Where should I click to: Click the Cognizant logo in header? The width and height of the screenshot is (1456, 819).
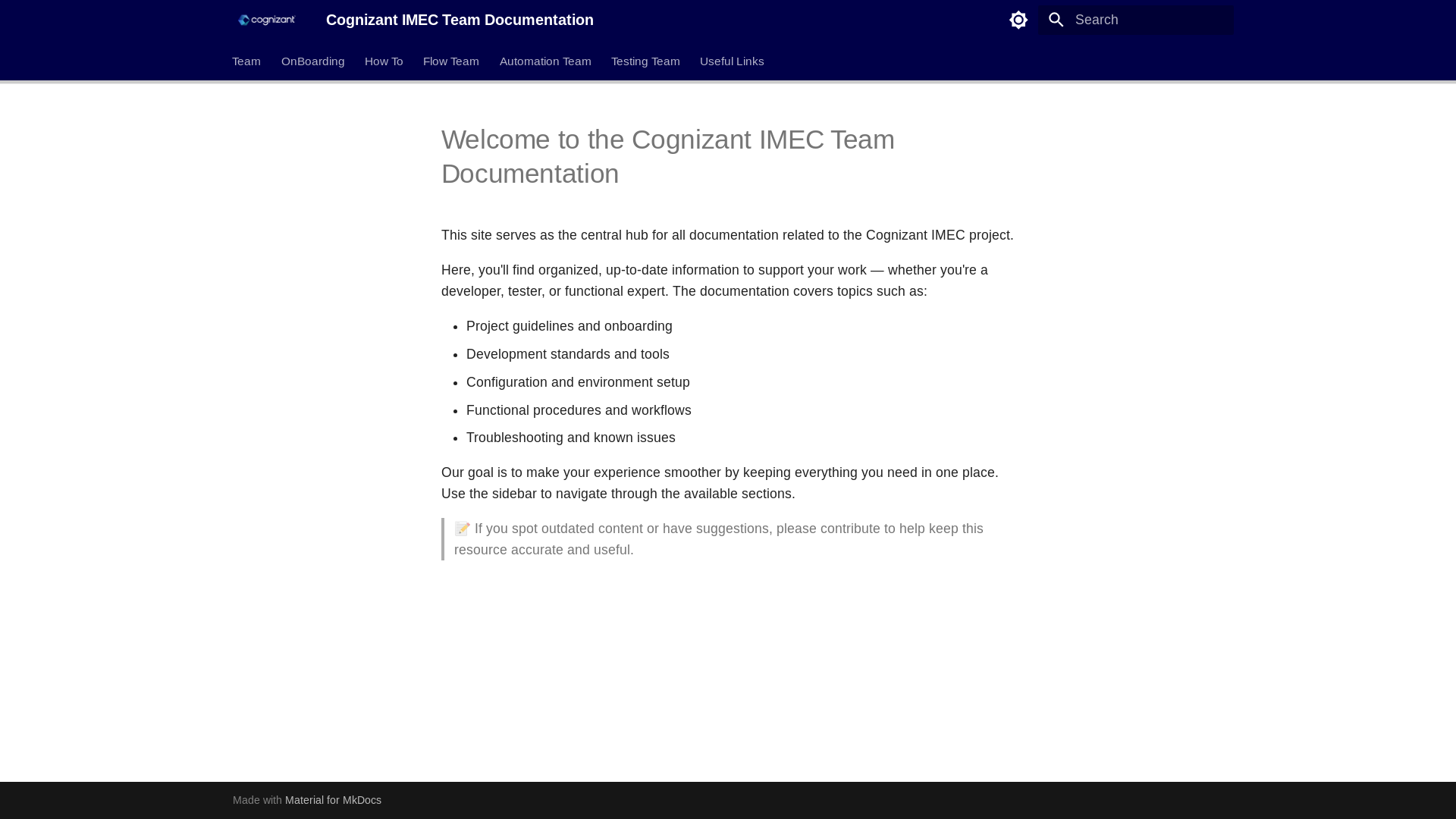266,20
